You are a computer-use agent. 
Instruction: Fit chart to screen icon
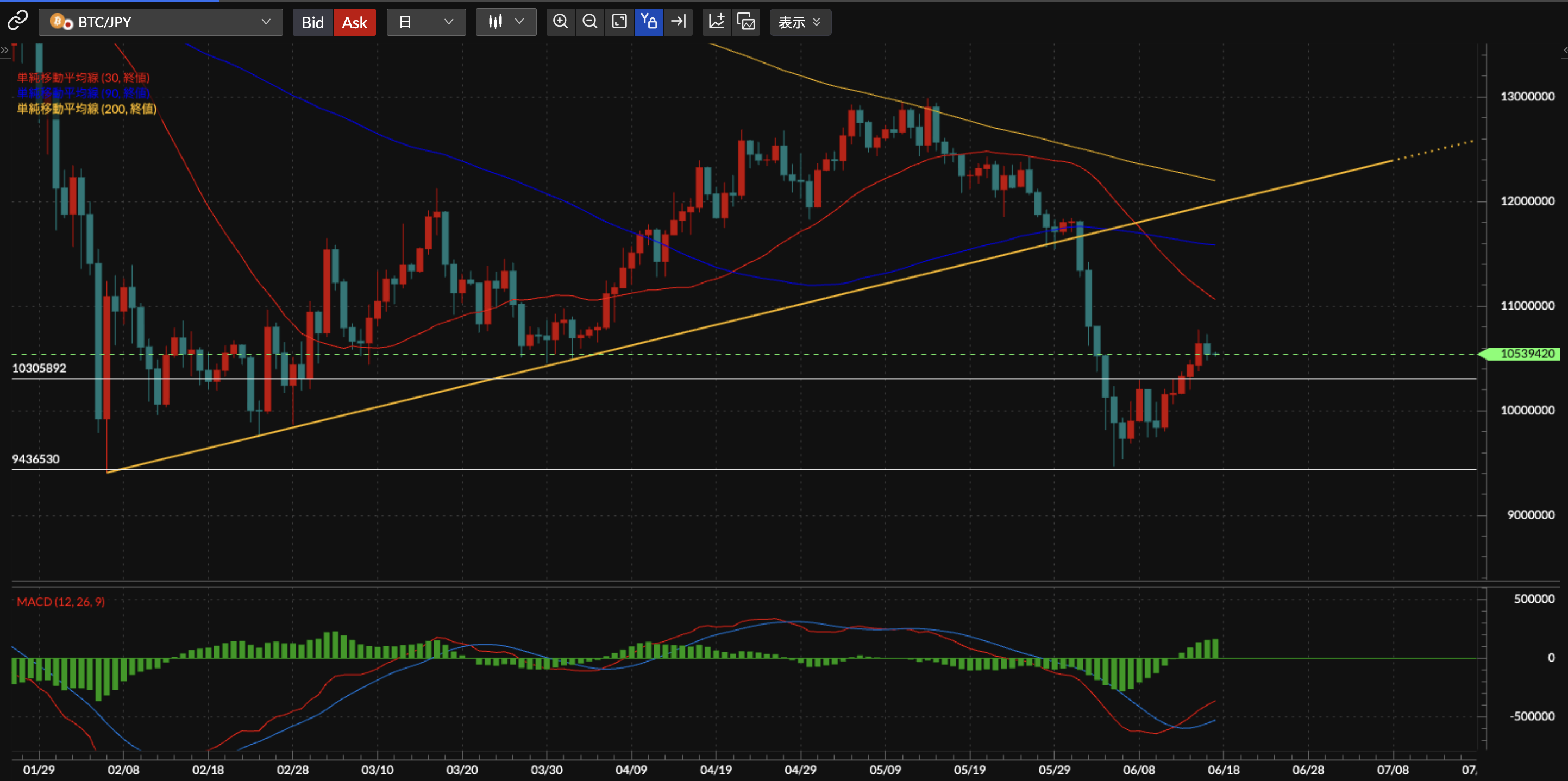[619, 22]
